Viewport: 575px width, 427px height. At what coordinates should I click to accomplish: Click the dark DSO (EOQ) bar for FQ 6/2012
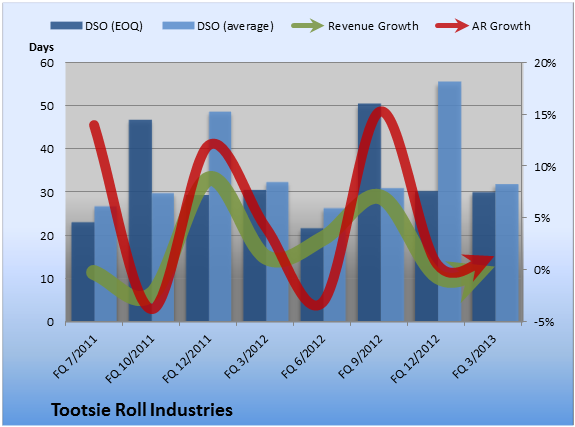[312, 275]
